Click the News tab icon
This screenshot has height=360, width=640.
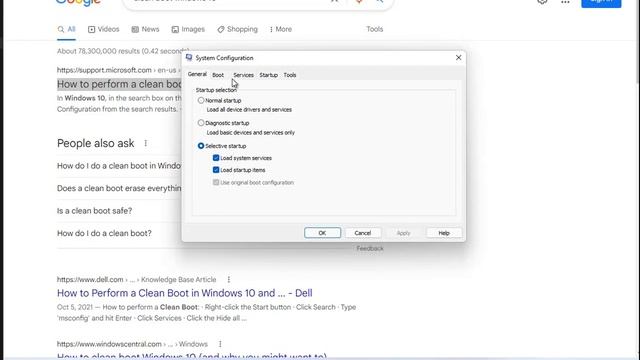135,29
